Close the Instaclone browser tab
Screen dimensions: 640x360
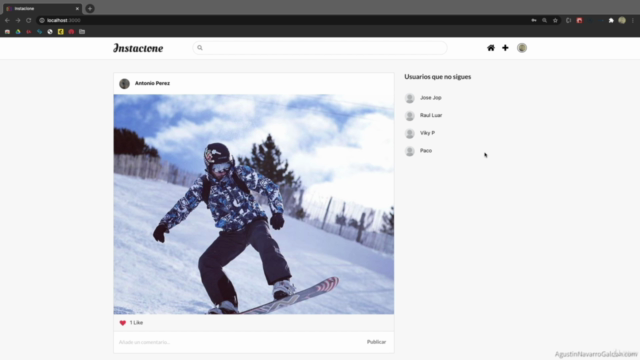click(x=77, y=9)
